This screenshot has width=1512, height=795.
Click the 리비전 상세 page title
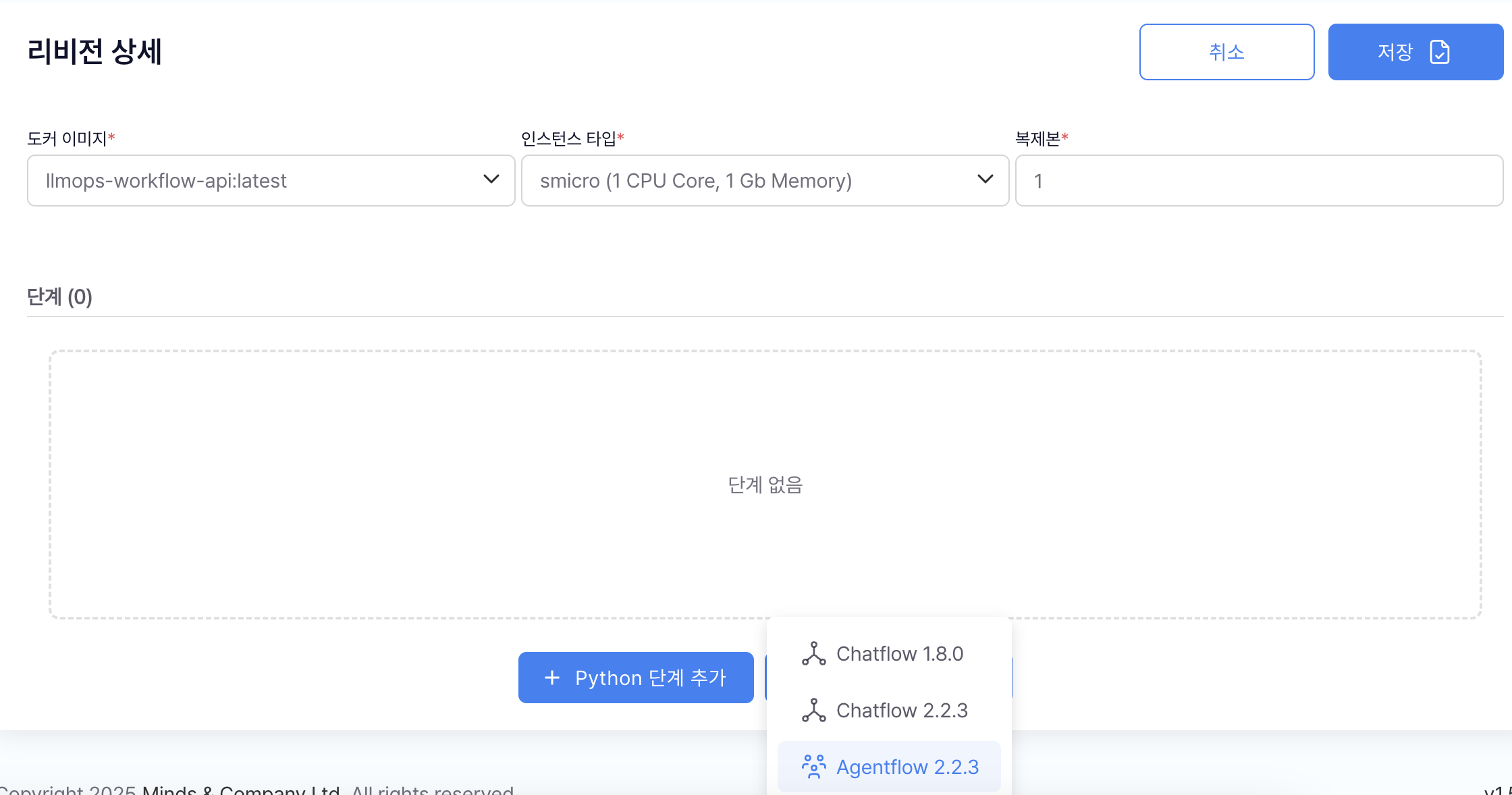click(94, 52)
